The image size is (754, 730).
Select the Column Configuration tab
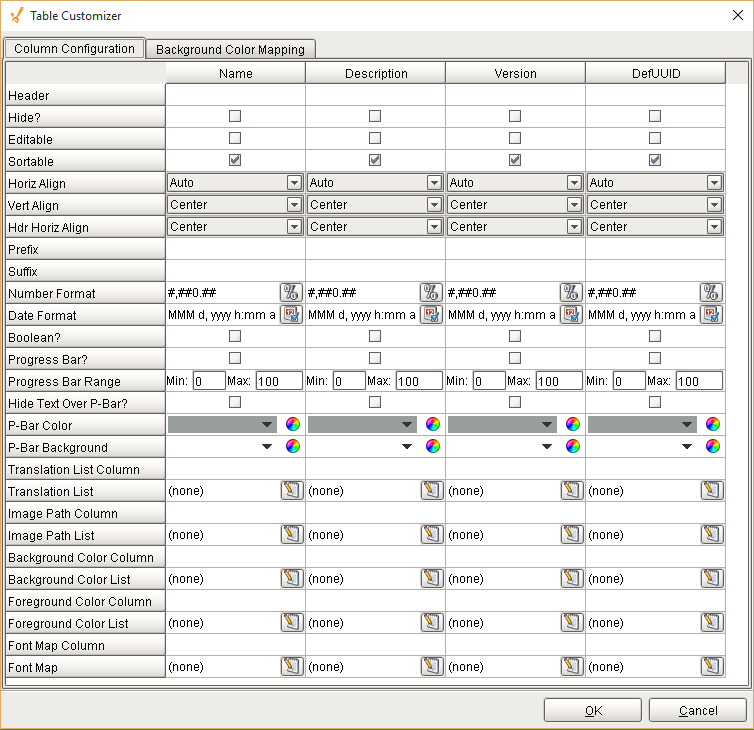point(74,49)
